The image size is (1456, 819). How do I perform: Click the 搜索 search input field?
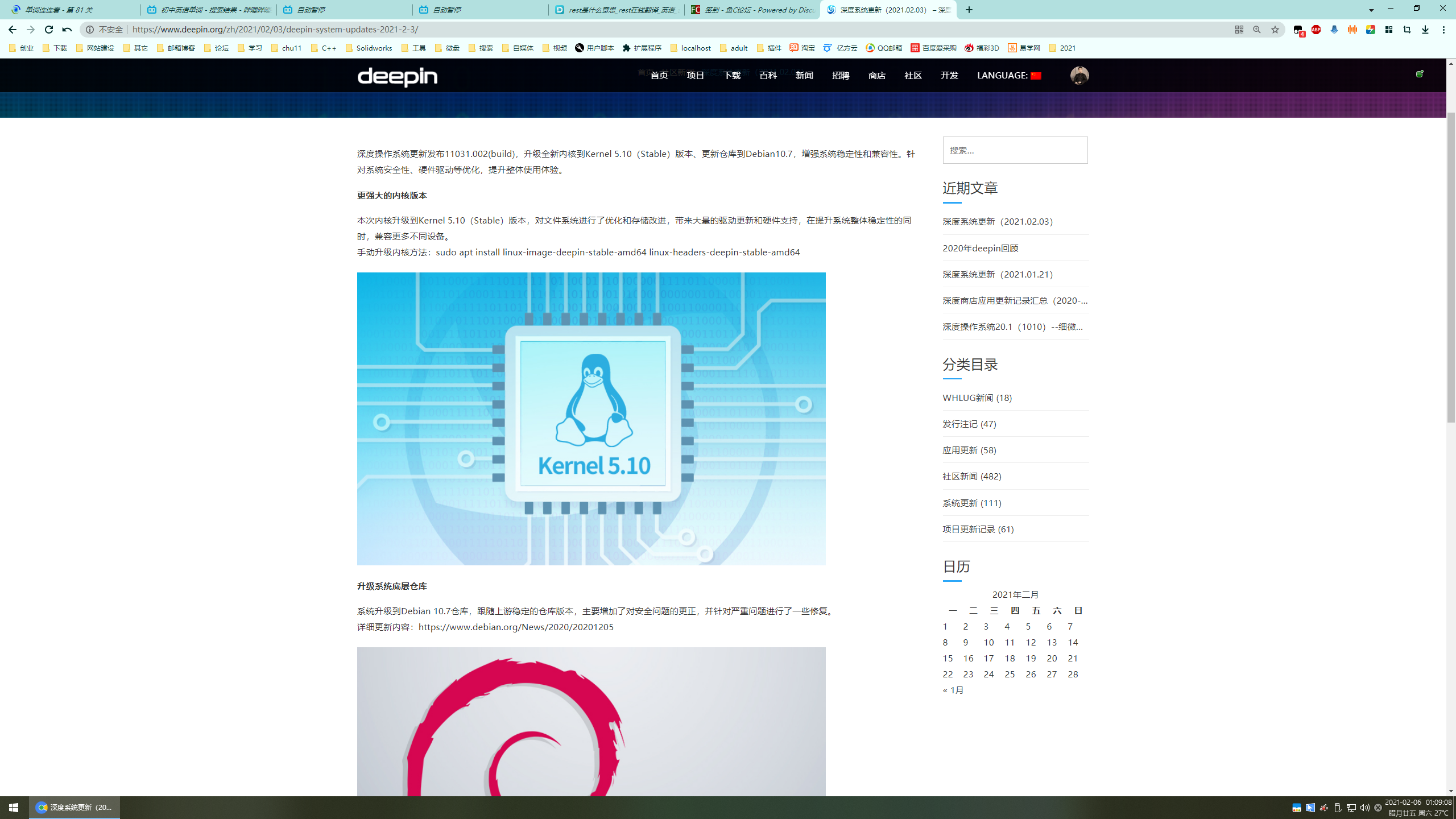1015,150
